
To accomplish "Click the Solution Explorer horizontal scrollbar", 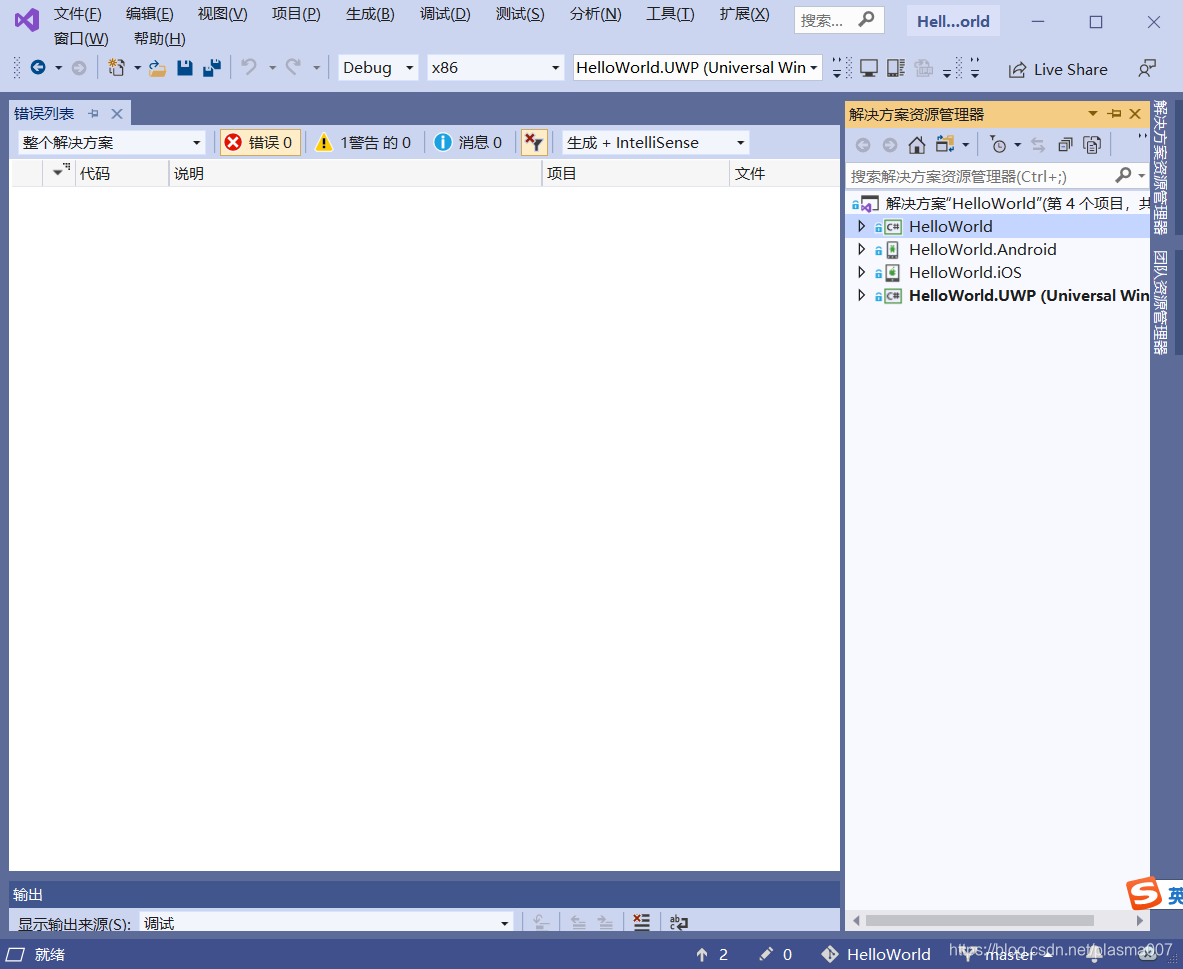I will [979, 921].
